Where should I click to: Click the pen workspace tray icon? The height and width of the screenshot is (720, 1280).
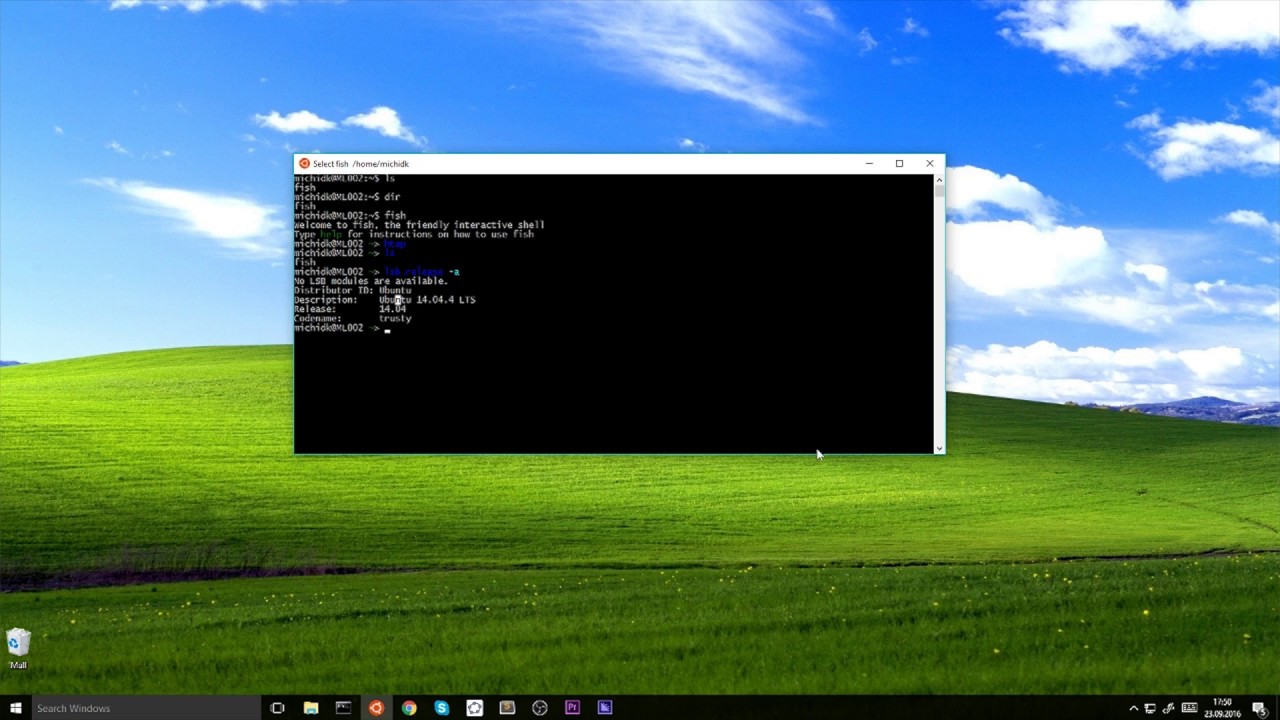pyautogui.click(x=1169, y=708)
